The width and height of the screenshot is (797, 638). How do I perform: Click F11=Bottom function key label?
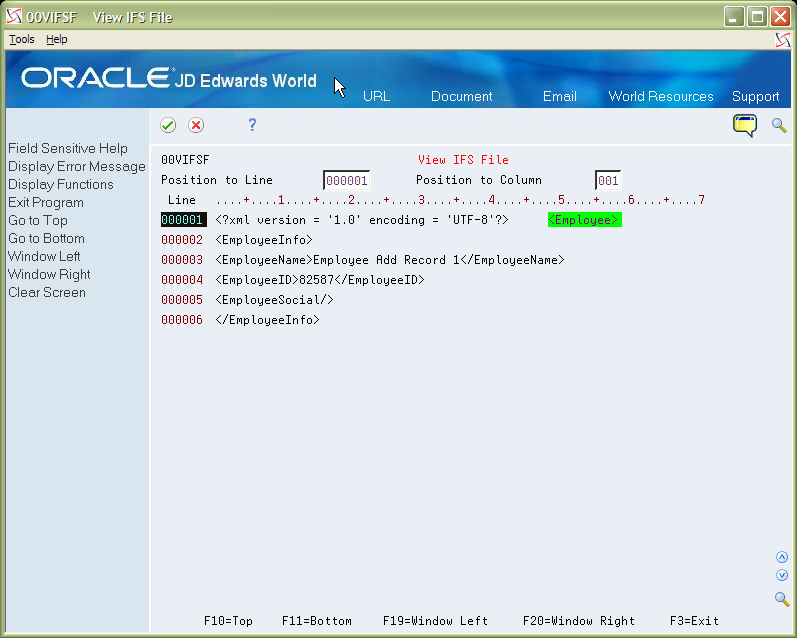317,621
